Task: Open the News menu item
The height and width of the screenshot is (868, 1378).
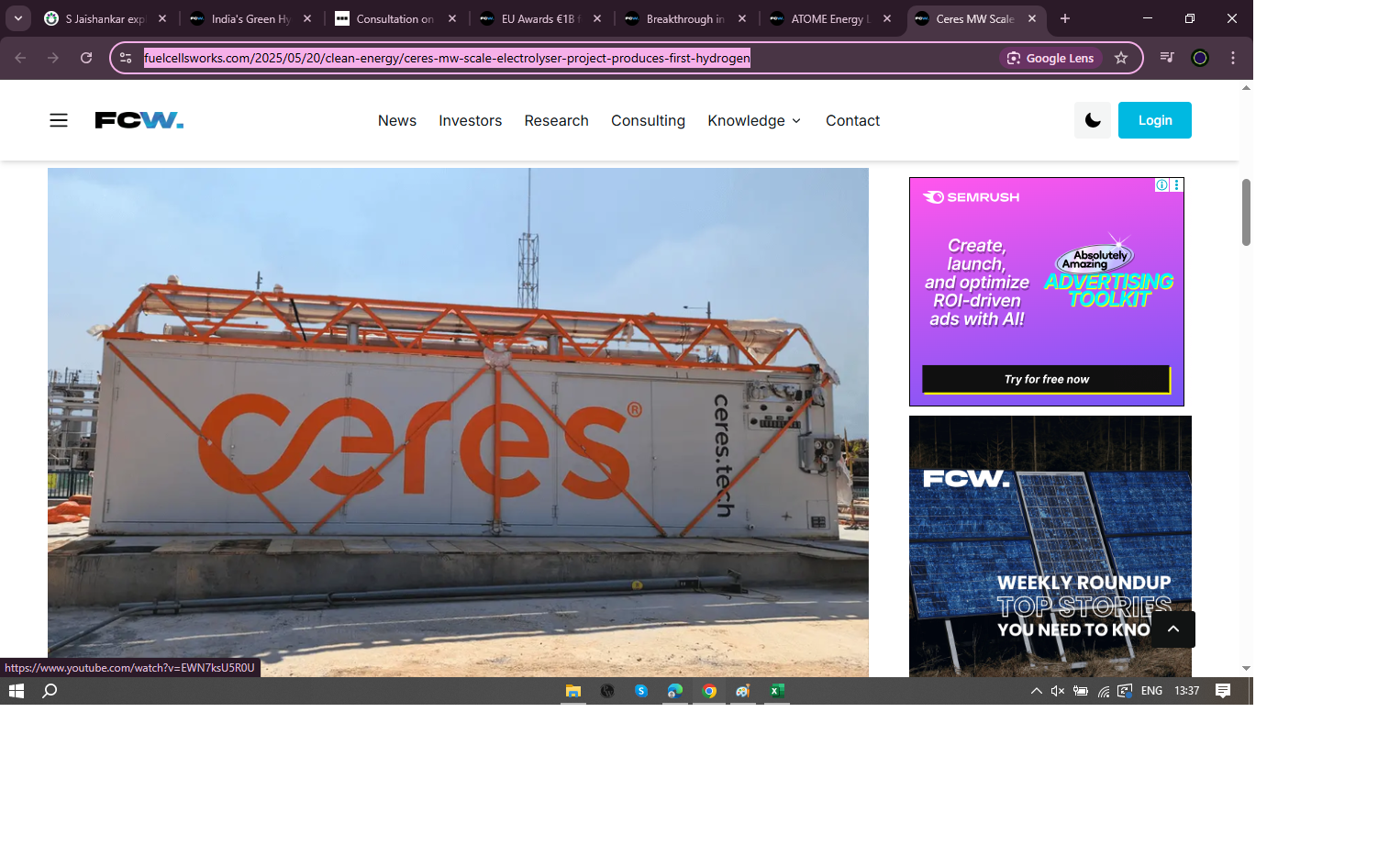Action: (x=397, y=121)
